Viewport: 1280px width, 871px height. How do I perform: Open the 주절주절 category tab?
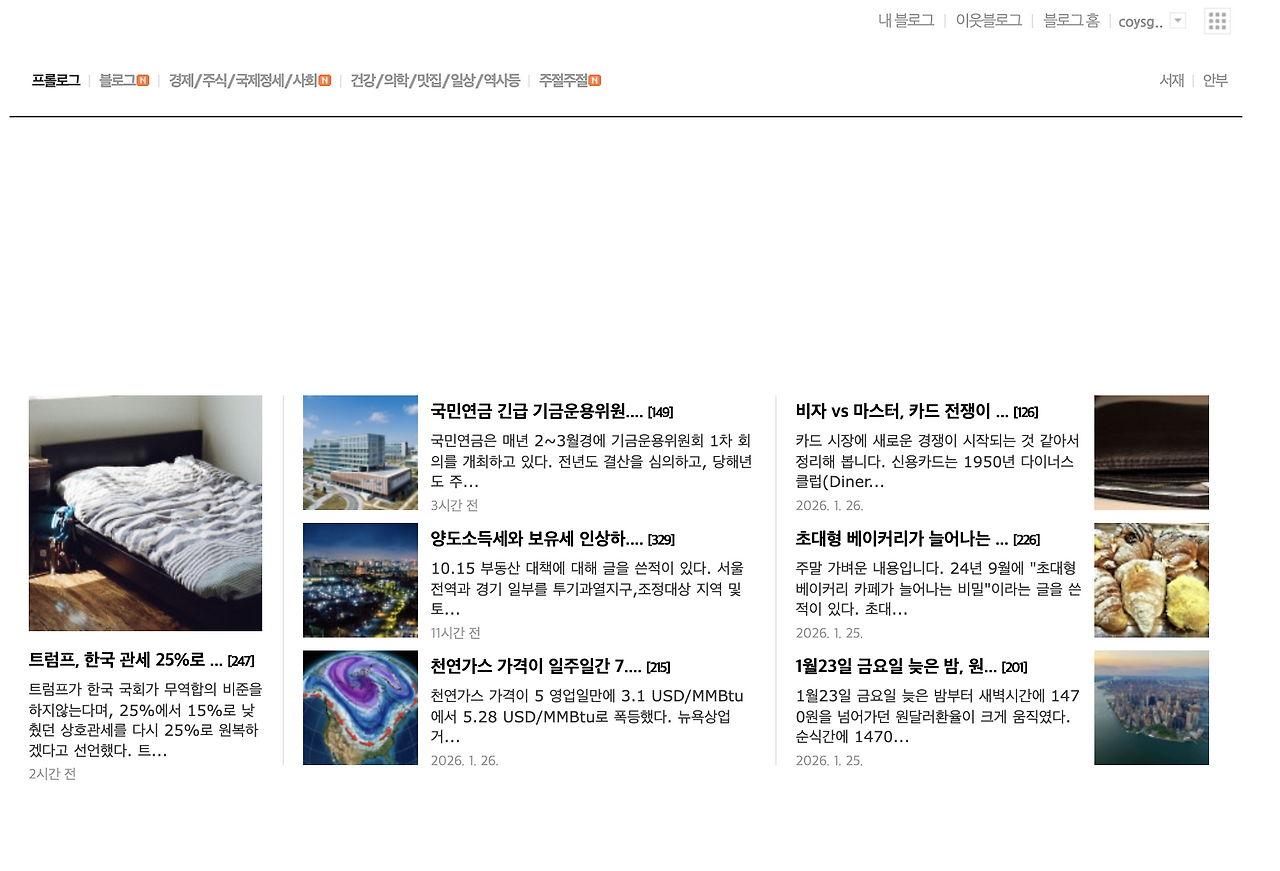point(563,80)
